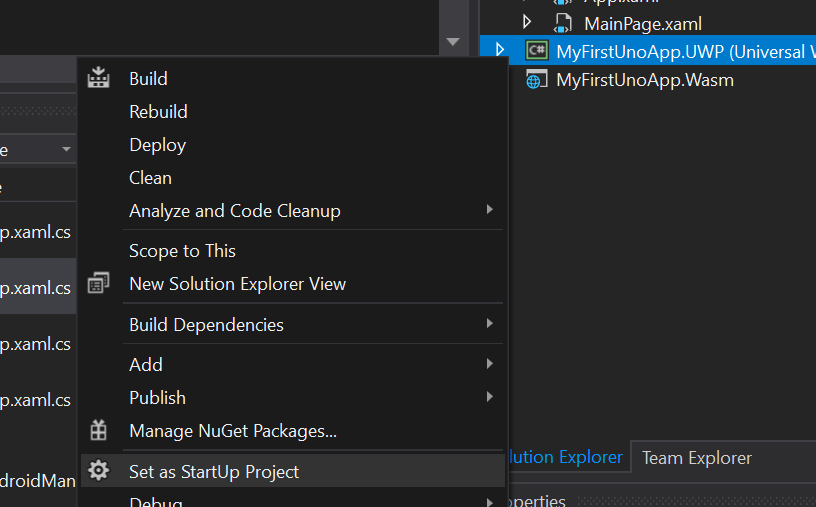Select Scope to This
This screenshot has height=507, width=816.
tap(291, 251)
